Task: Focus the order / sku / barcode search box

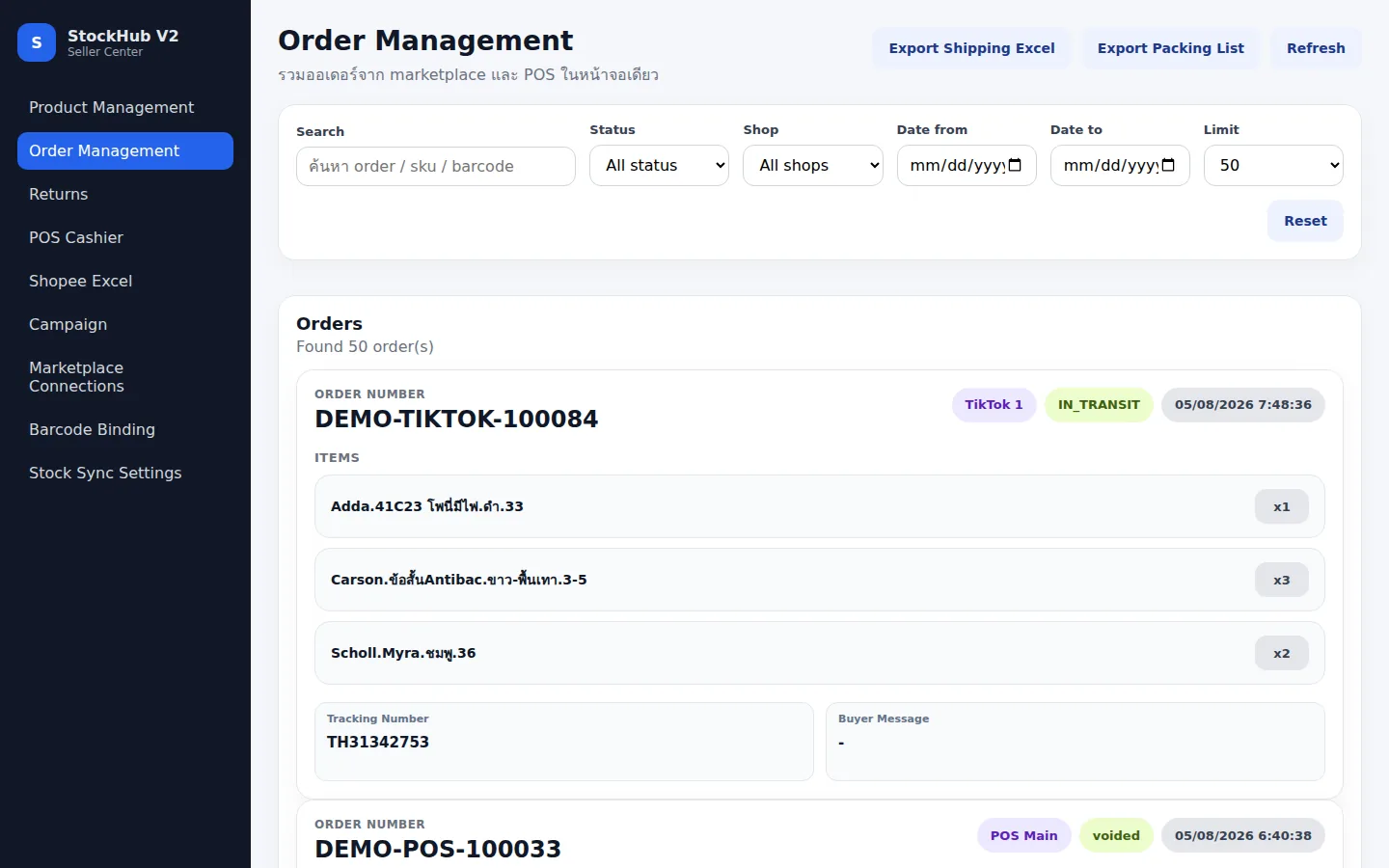Action: coord(436,166)
